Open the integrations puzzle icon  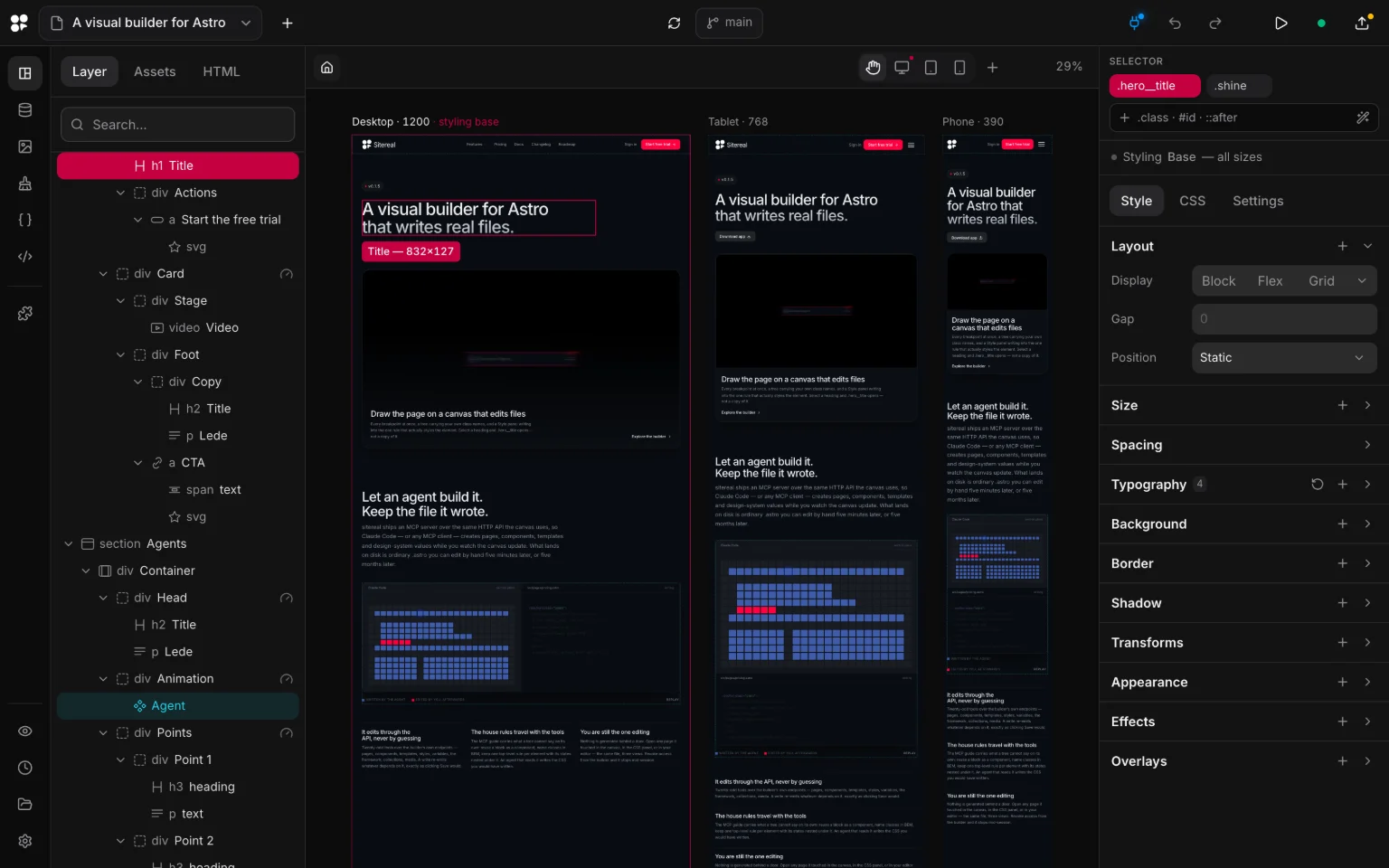[x=25, y=314]
